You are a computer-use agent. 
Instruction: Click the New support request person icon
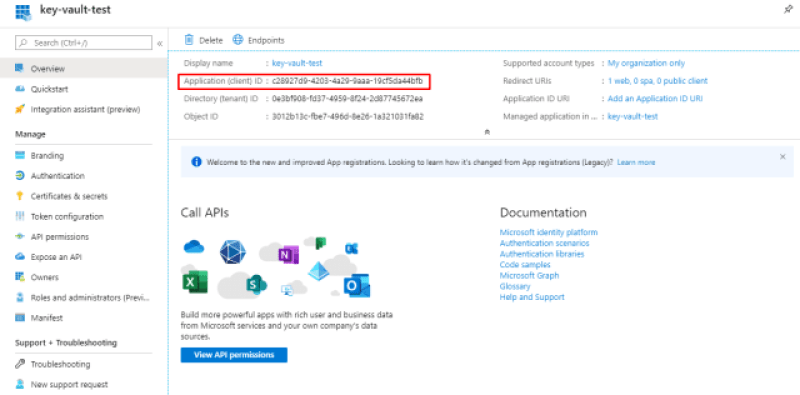[x=20, y=384]
